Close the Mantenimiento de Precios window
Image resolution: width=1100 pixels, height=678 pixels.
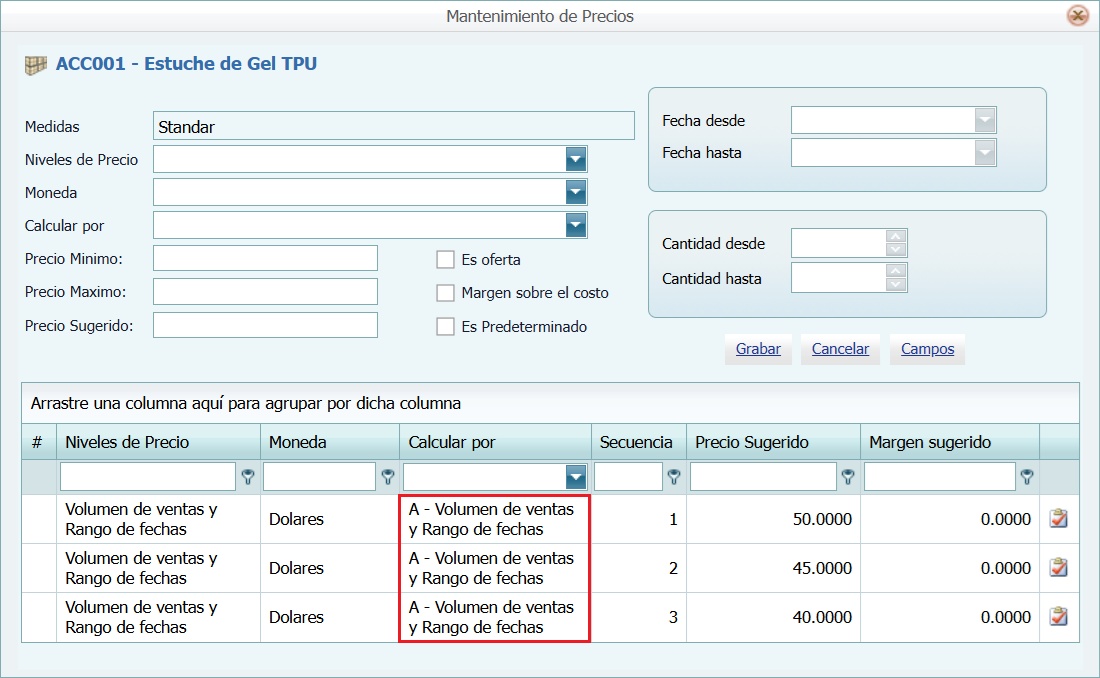pos(1078,16)
